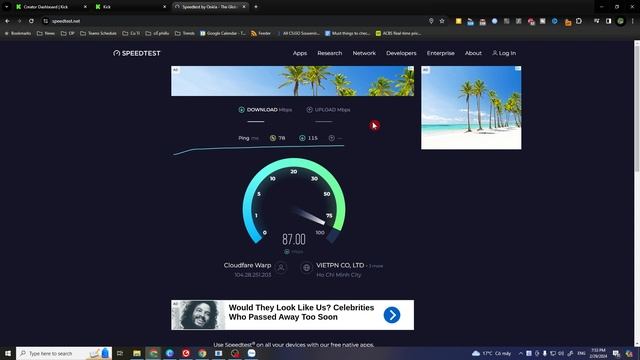Screen dimensions: 640x360
Task: Open the Extensions puzzle icon
Action: click(579, 21)
